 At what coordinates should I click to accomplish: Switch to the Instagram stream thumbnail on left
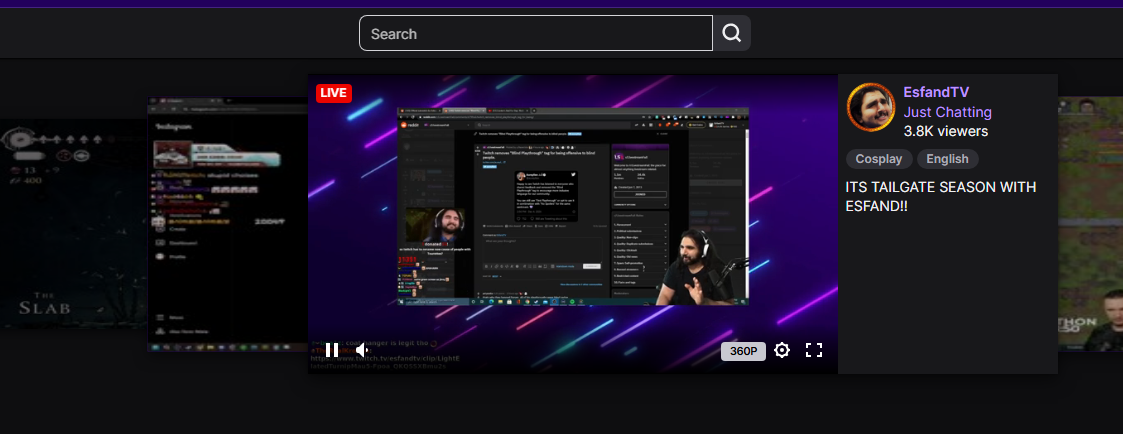(x=228, y=224)
